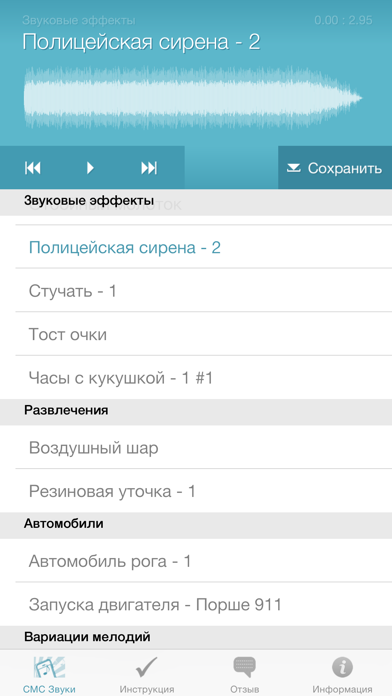Select Автомобиль рога - 1
This screenshot has height=696, width=392.
tap(196, 561)
